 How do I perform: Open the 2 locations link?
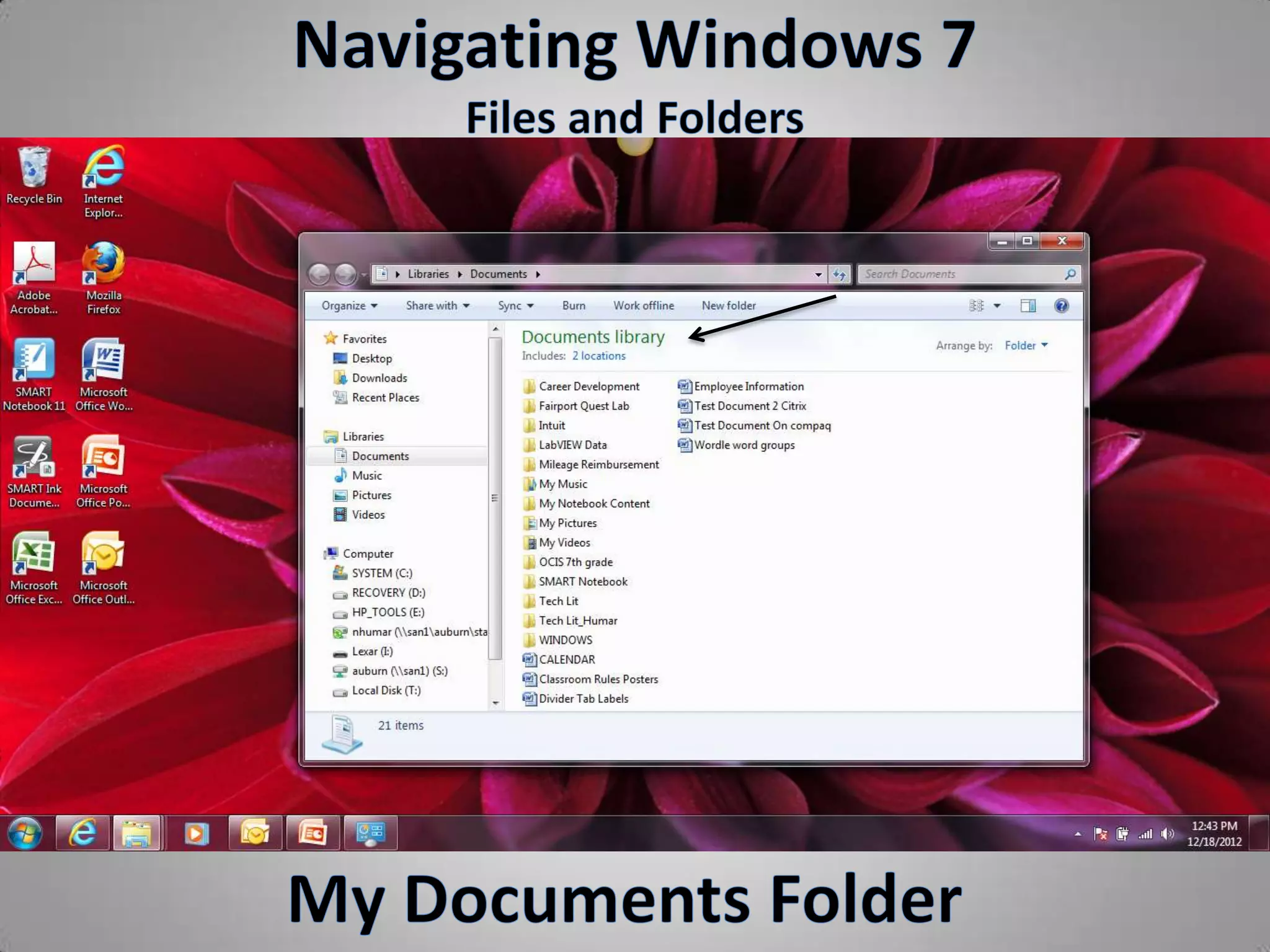coord(598,356)
